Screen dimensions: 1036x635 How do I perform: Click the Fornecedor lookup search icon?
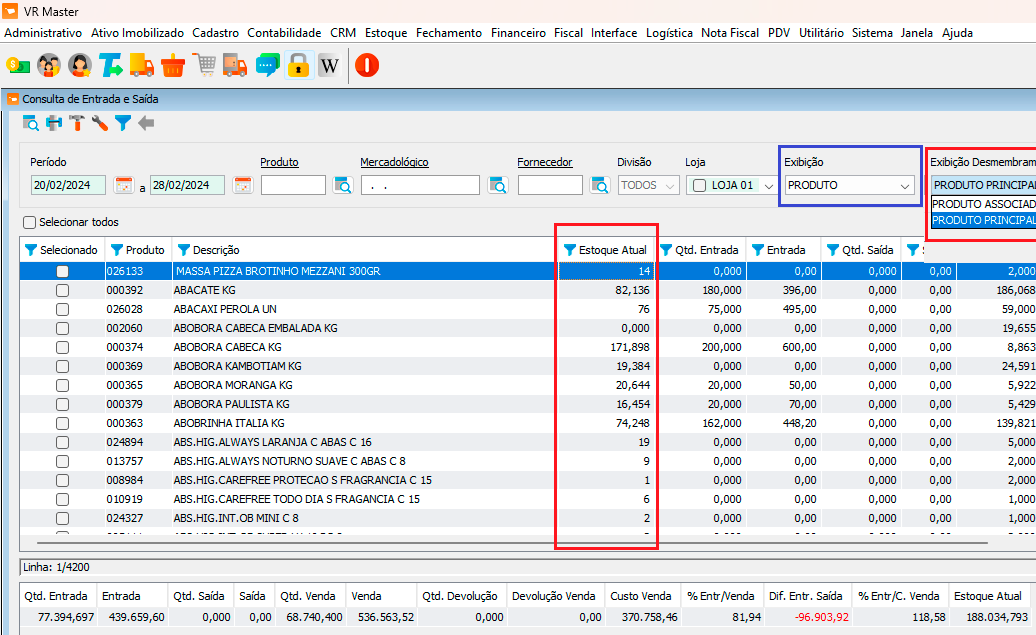[x=600, y=185]
